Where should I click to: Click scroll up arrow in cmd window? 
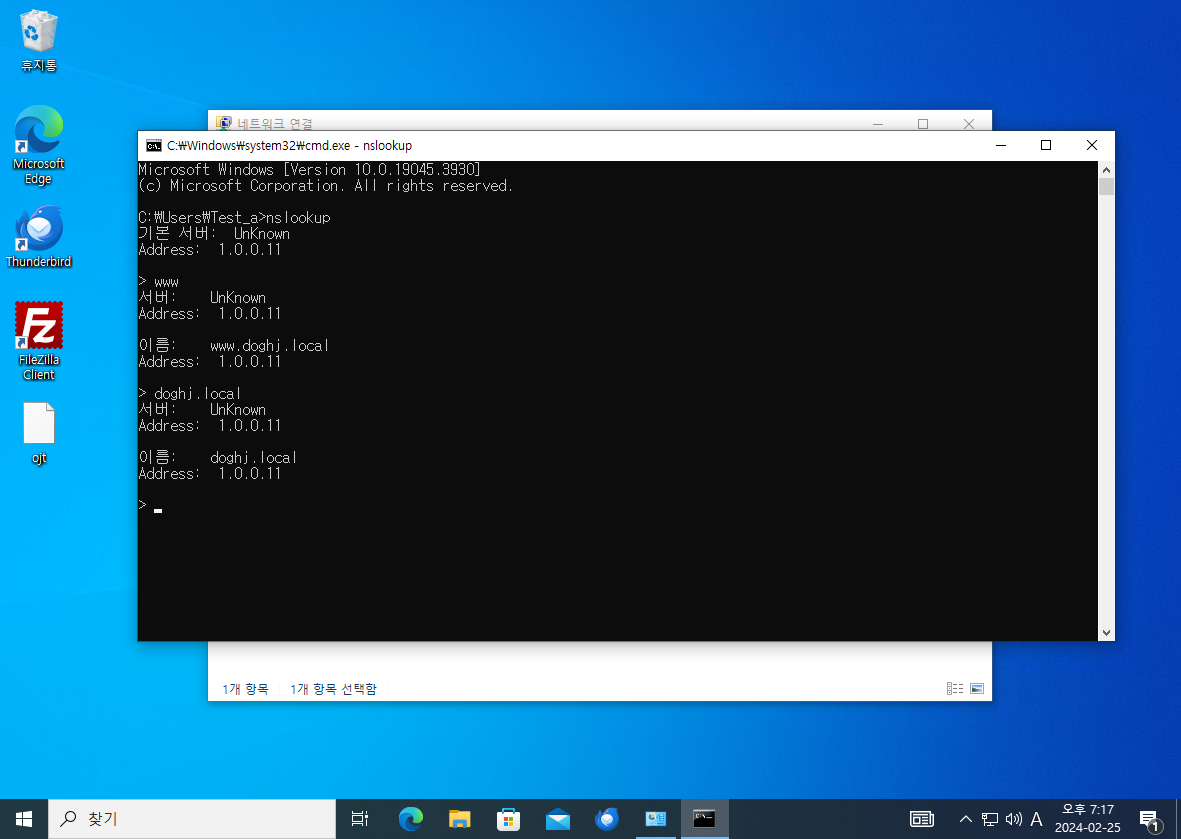[1106, 169]
